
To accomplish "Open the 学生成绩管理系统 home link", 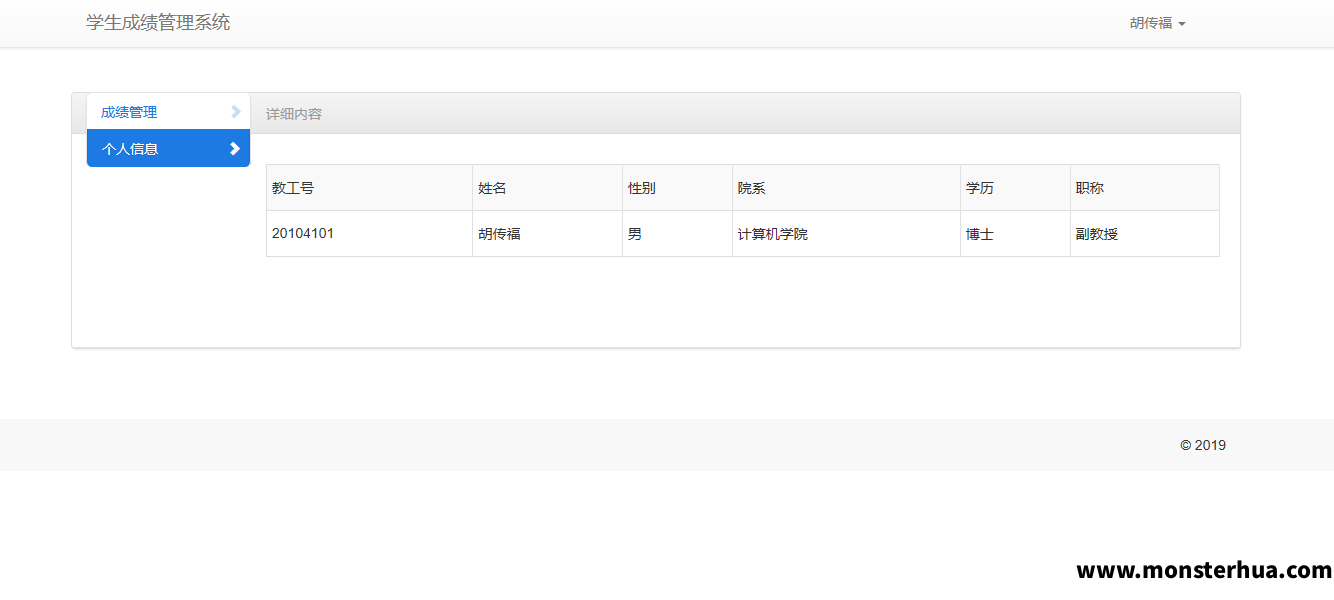I will [x=158, y=23].
